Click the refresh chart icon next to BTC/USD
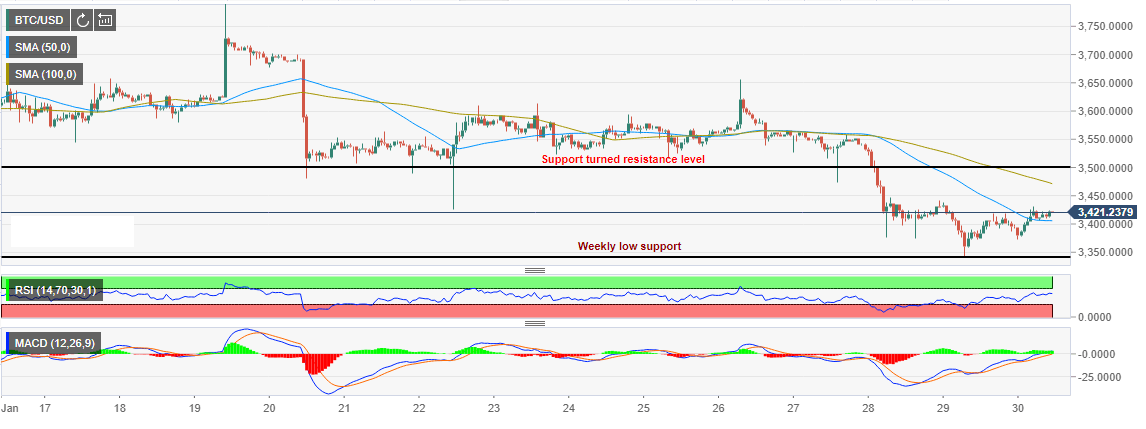Image resolution: width=1146 pixels, height=429 pixels. click(x=82, y=19)
